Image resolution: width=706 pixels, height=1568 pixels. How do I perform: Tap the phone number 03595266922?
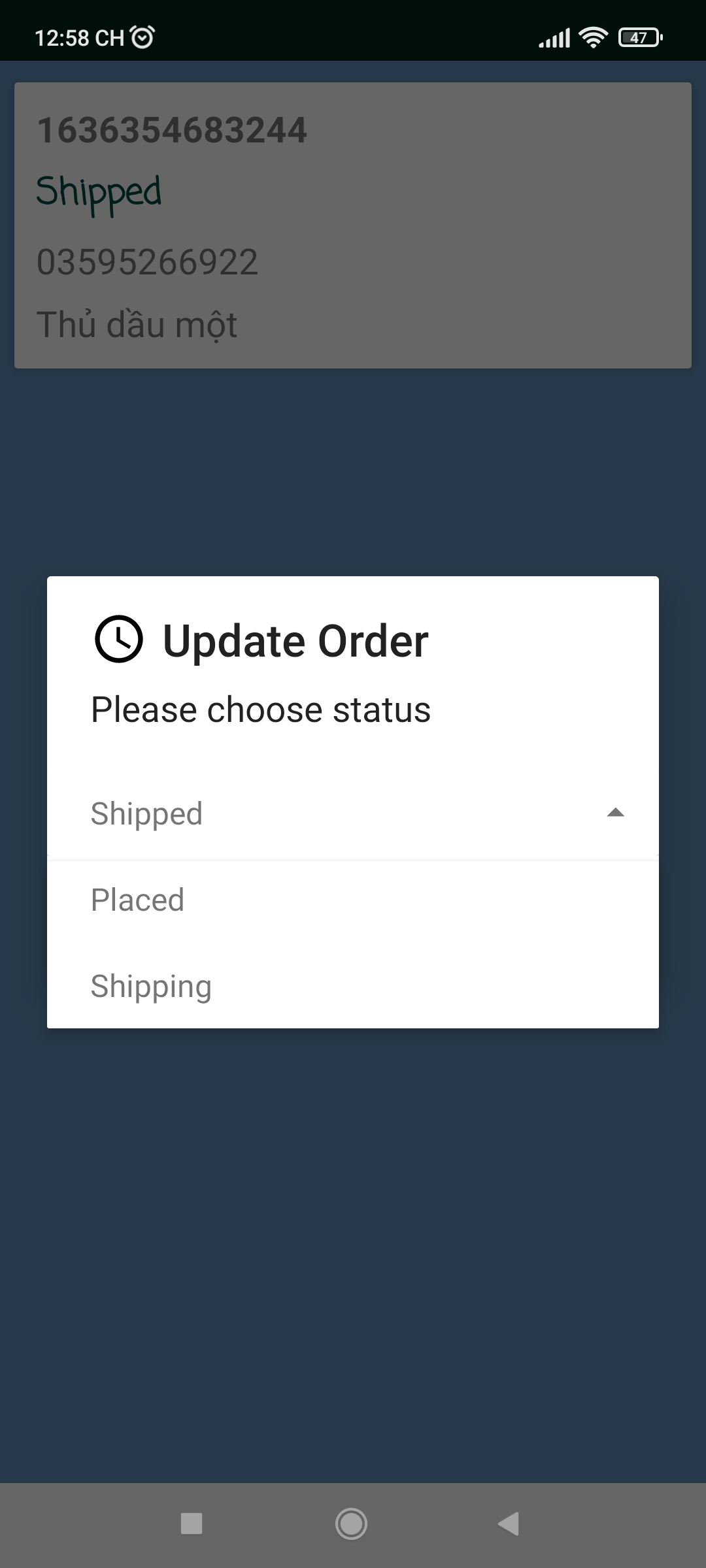click(147, 261)
